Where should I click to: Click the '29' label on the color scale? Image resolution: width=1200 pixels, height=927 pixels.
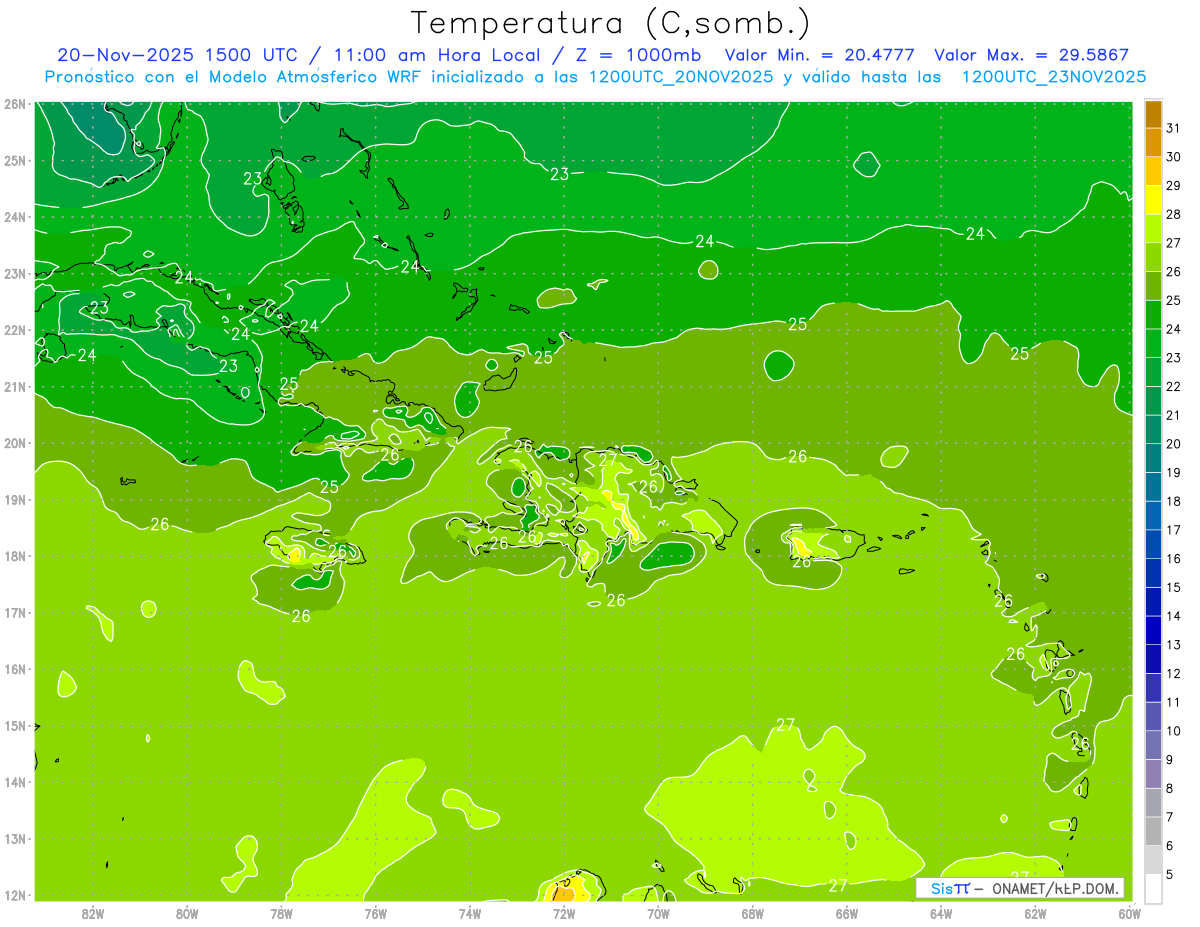click(1173, 186)
